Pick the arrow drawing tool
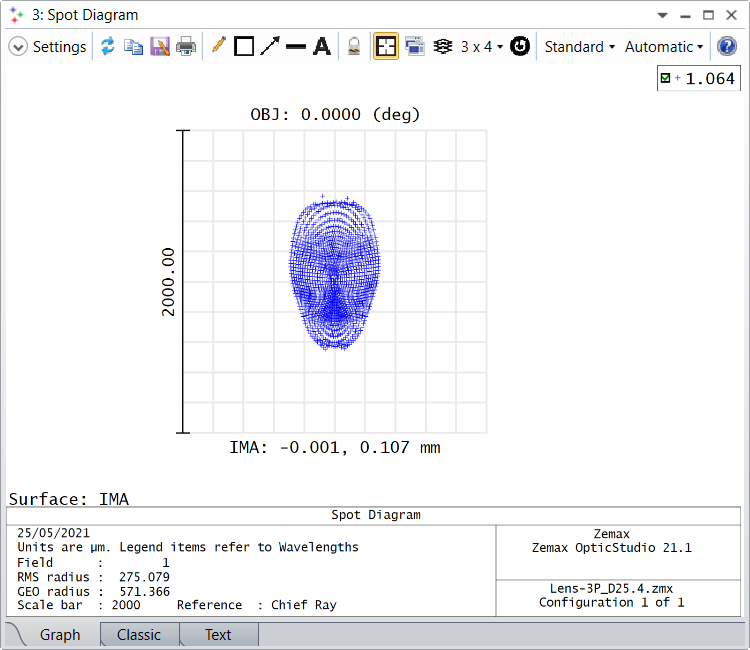This screenshot has width=750, height=650. tap(270, 46)
